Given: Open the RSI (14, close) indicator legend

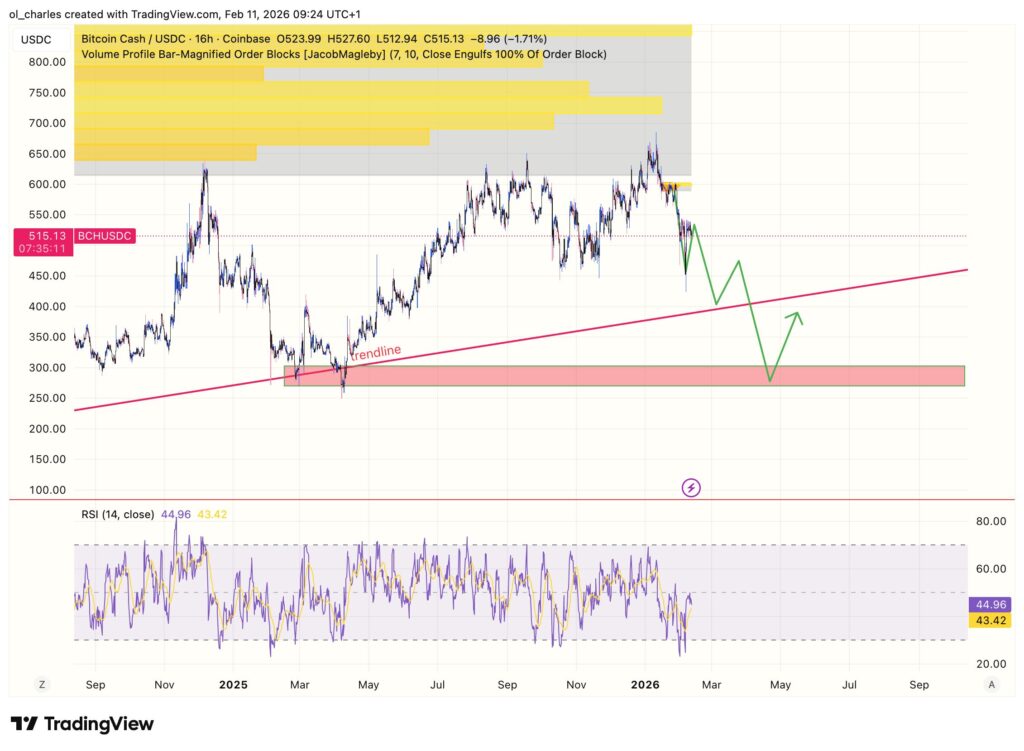Looking at the screenshot, I should click(x=117, y=515).
